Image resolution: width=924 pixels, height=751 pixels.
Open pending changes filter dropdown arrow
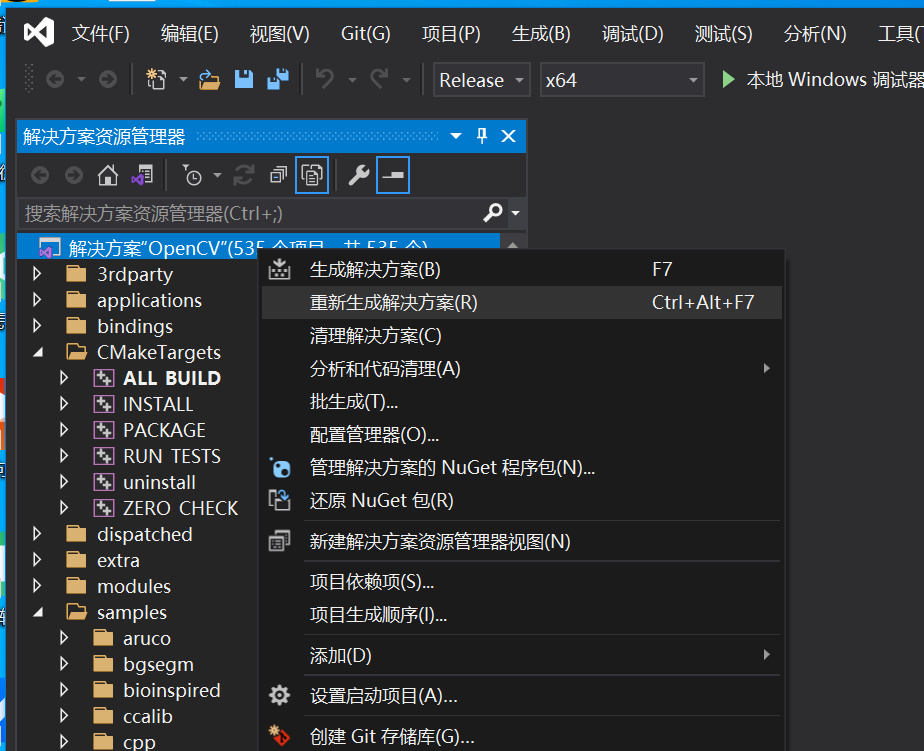(217, 175)
